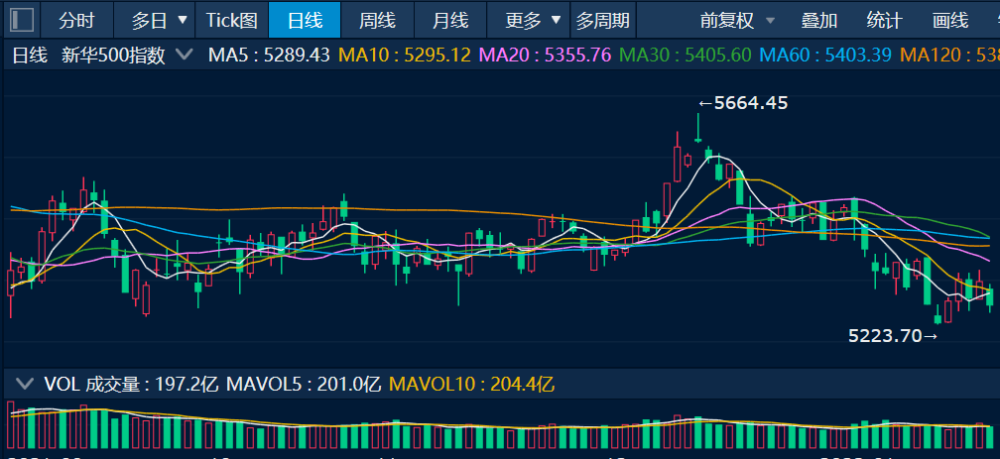The image size is (1000, 459).
Task: Click the MA60 blue indicator label
Action: coord(825,56)
